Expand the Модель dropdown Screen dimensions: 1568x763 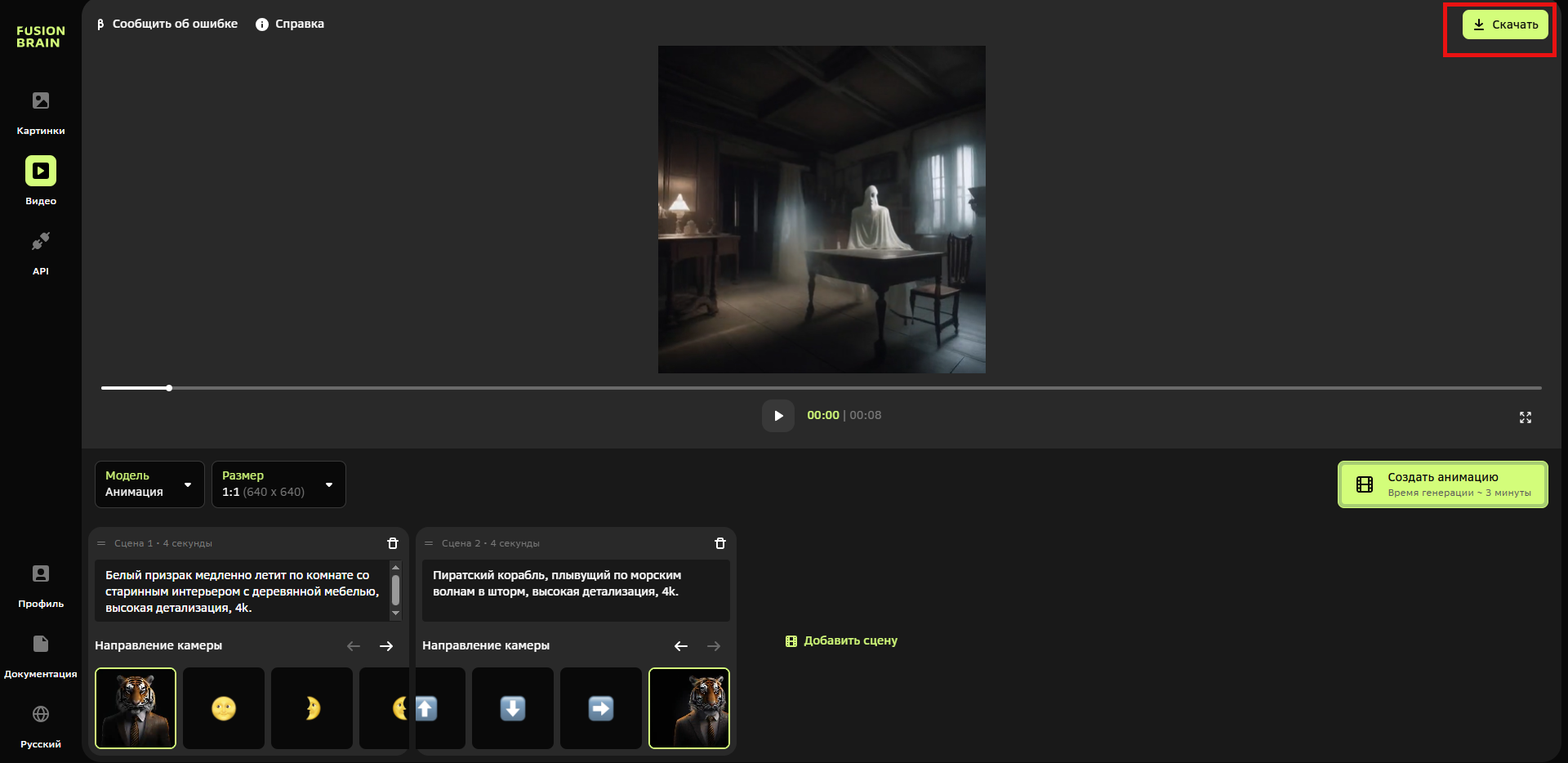coord(149,484)
